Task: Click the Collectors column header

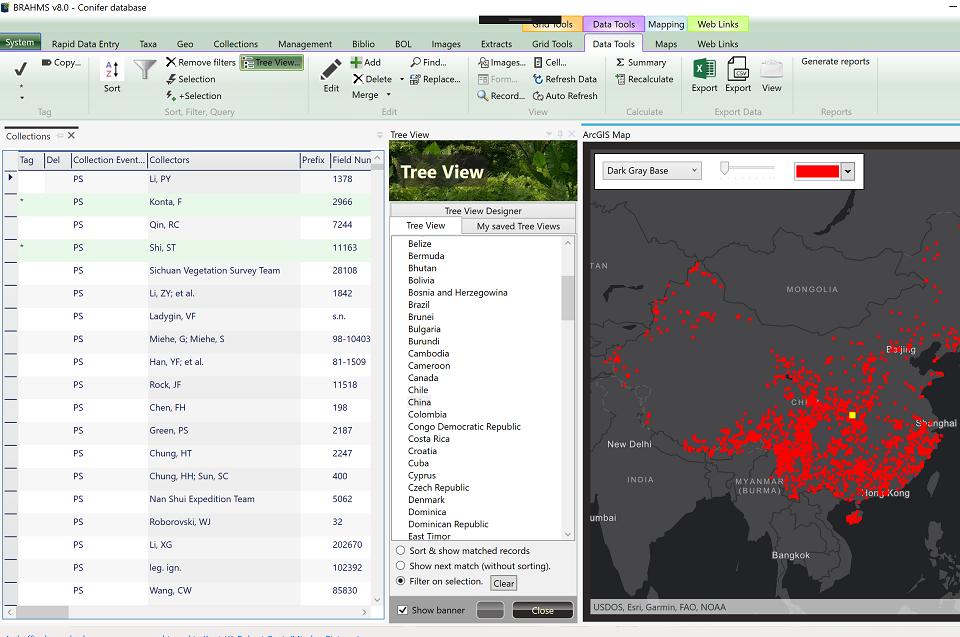Action: tap(223, 160)
